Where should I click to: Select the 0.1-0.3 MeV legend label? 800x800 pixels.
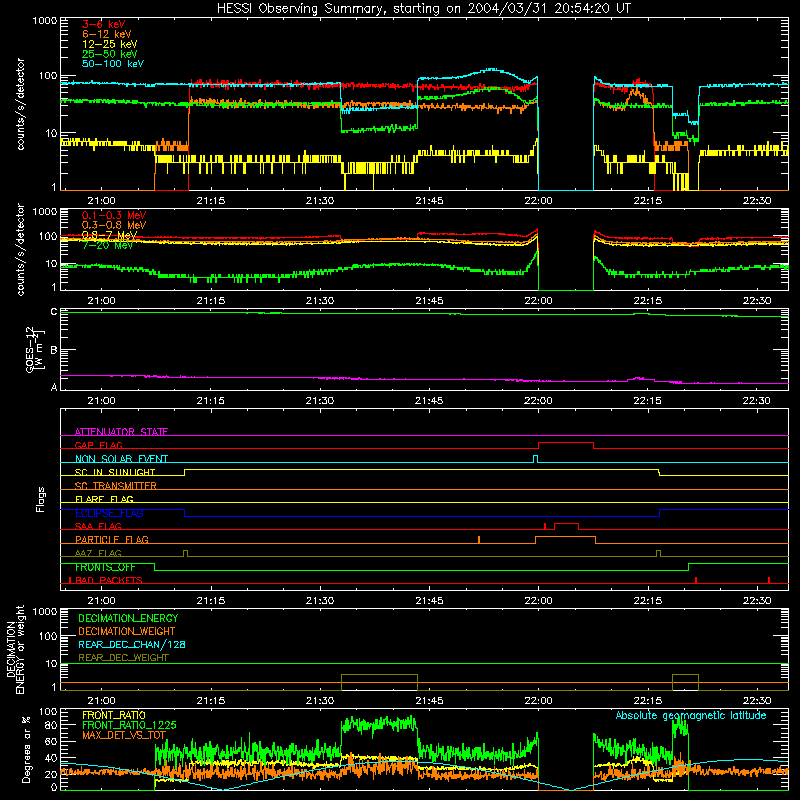pos(114,215)
